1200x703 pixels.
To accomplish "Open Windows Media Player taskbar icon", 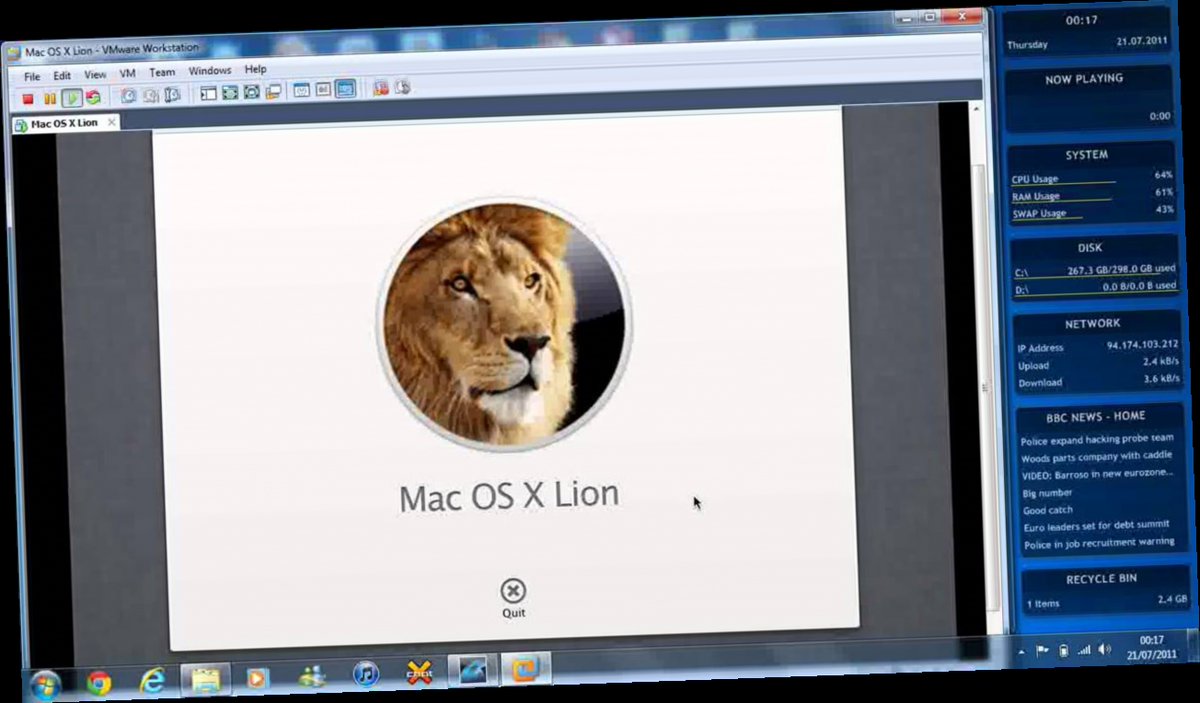I will [x=258, y=678].
